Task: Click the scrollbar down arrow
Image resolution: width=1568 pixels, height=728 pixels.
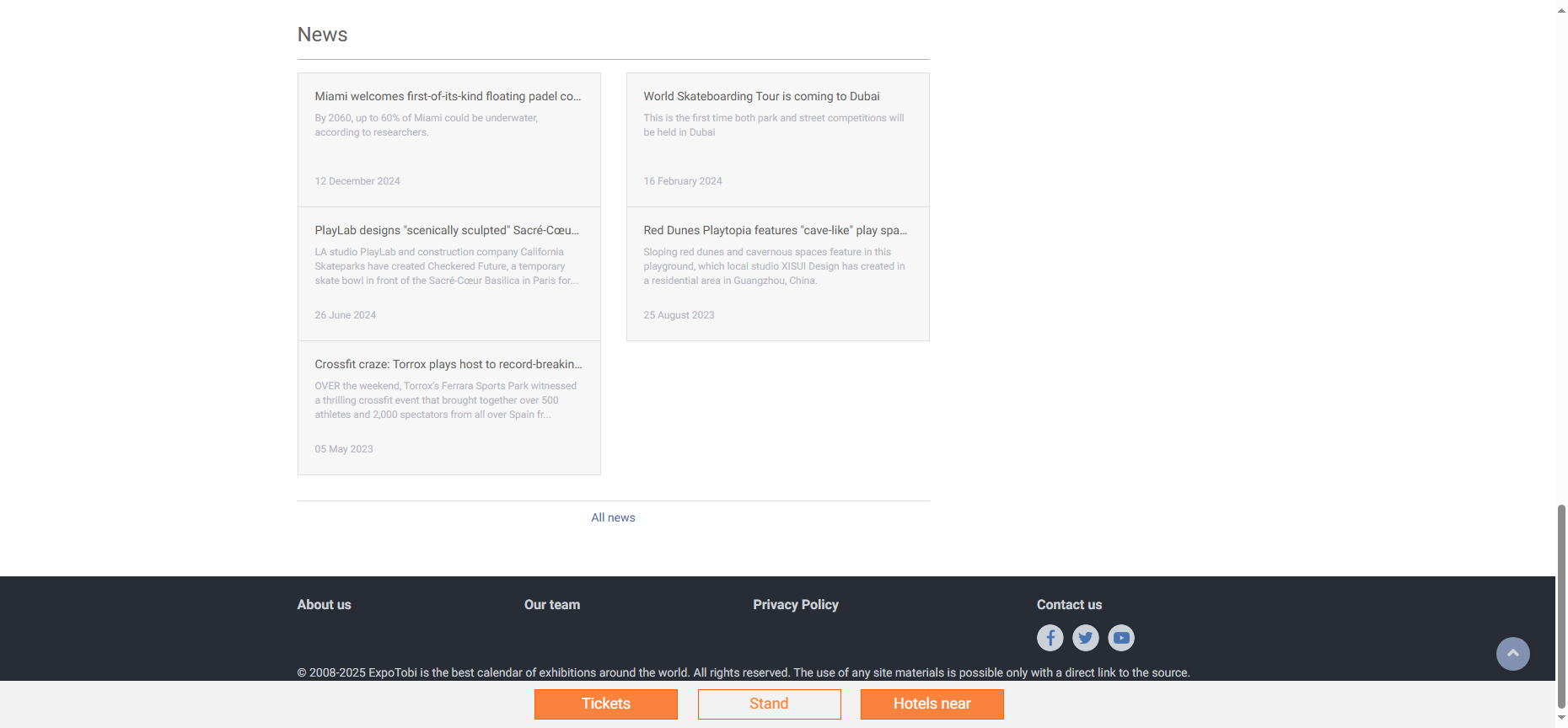Action: [x=1561, y=719]
